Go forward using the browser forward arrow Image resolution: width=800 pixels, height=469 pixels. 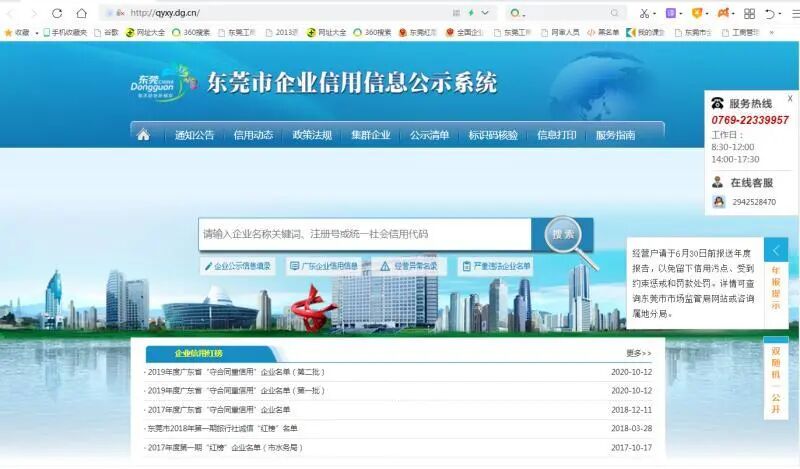pos(34,13)
